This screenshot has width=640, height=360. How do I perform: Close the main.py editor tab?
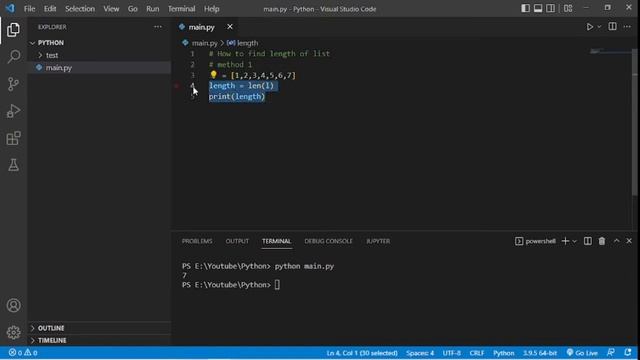point(230,27)
